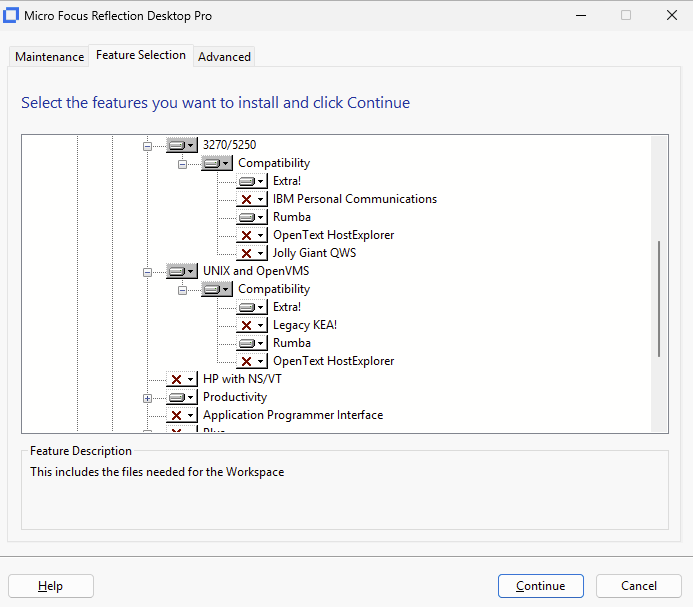The width and height of the screenshot is (693, 607).
Task: Collapse the 3270/5250 tree node
Action: 148,146
